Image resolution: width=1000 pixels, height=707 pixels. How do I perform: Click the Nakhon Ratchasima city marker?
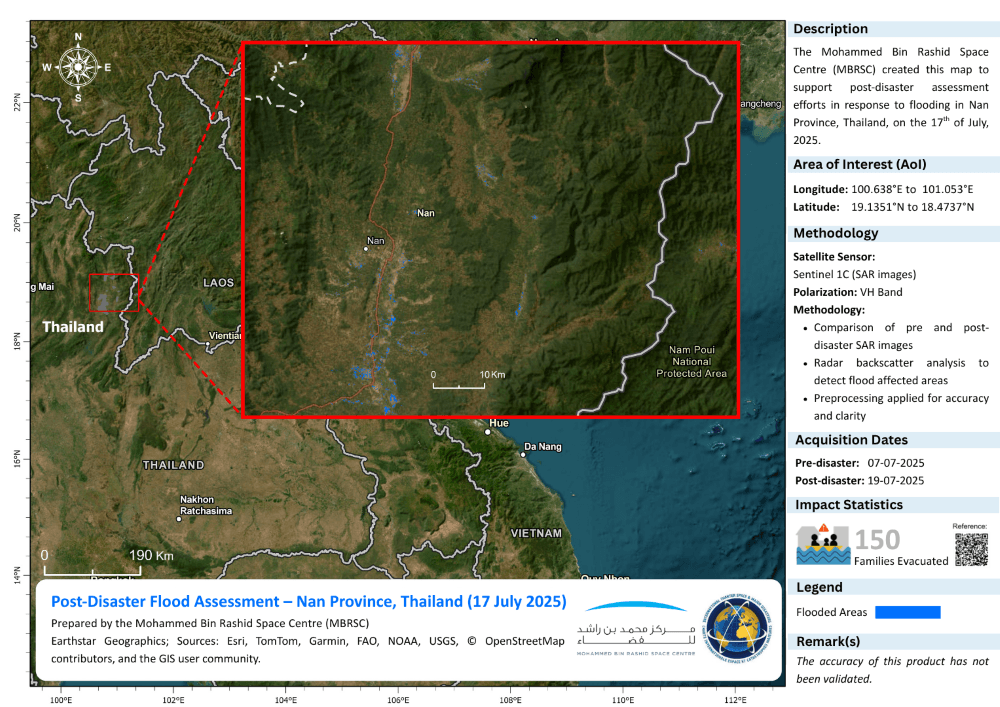click(x=179, y=519)
